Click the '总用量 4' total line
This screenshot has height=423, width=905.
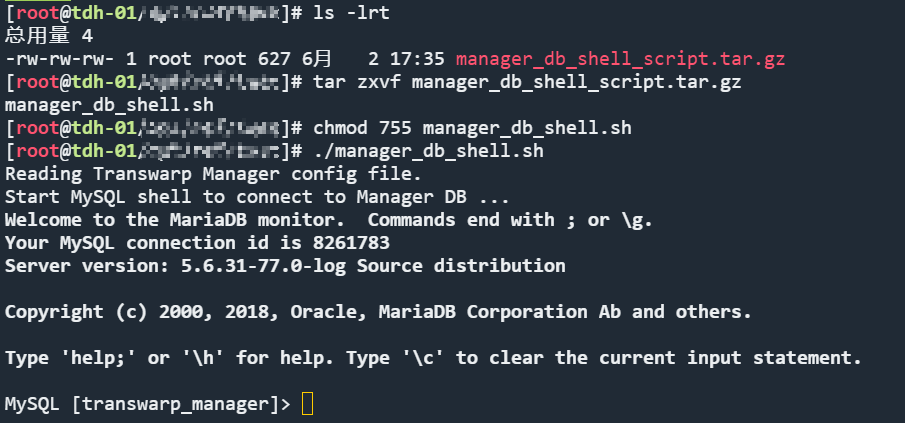point(49,36)
